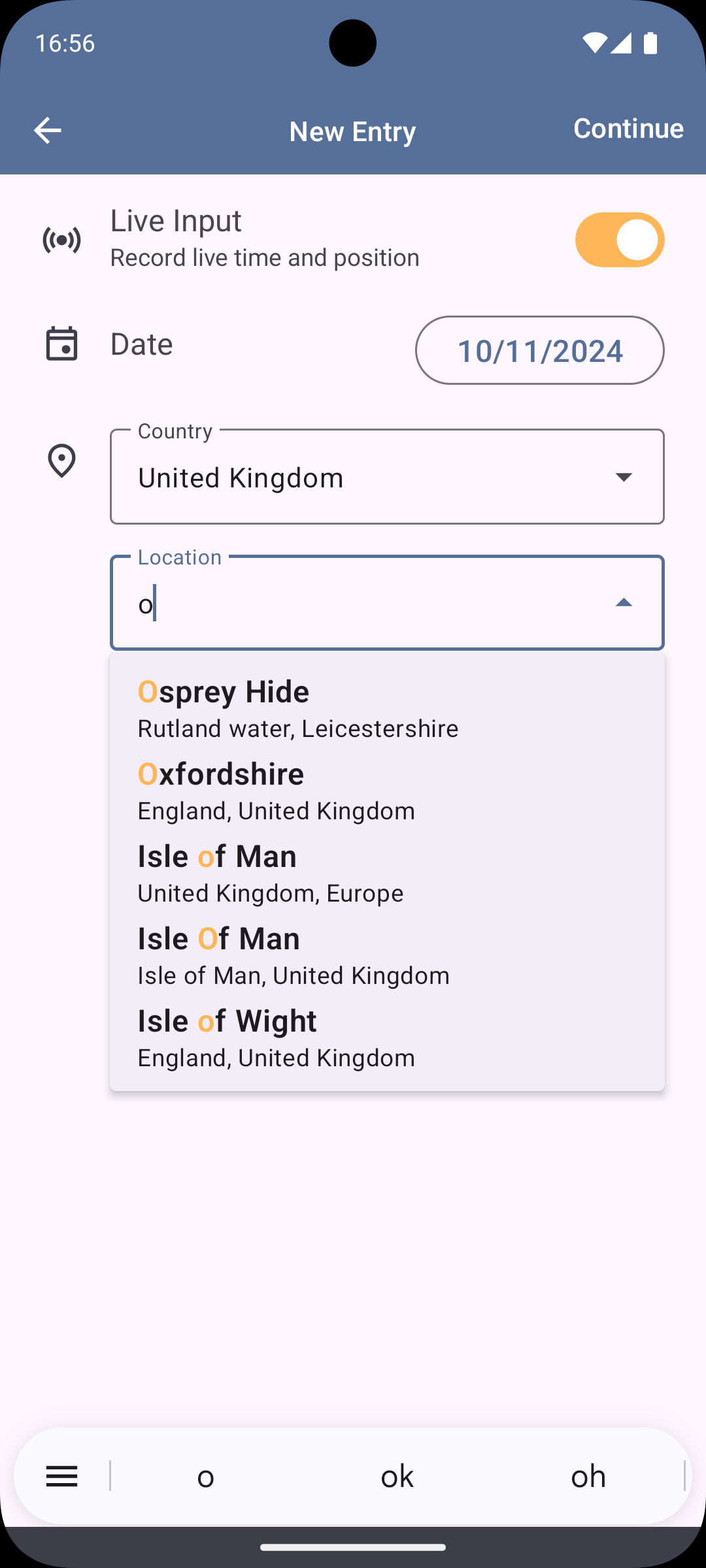This screenshot has height=1568, width=706.
Task: Open the date picker showing 10/11/2024
Action: coord(539,350)
